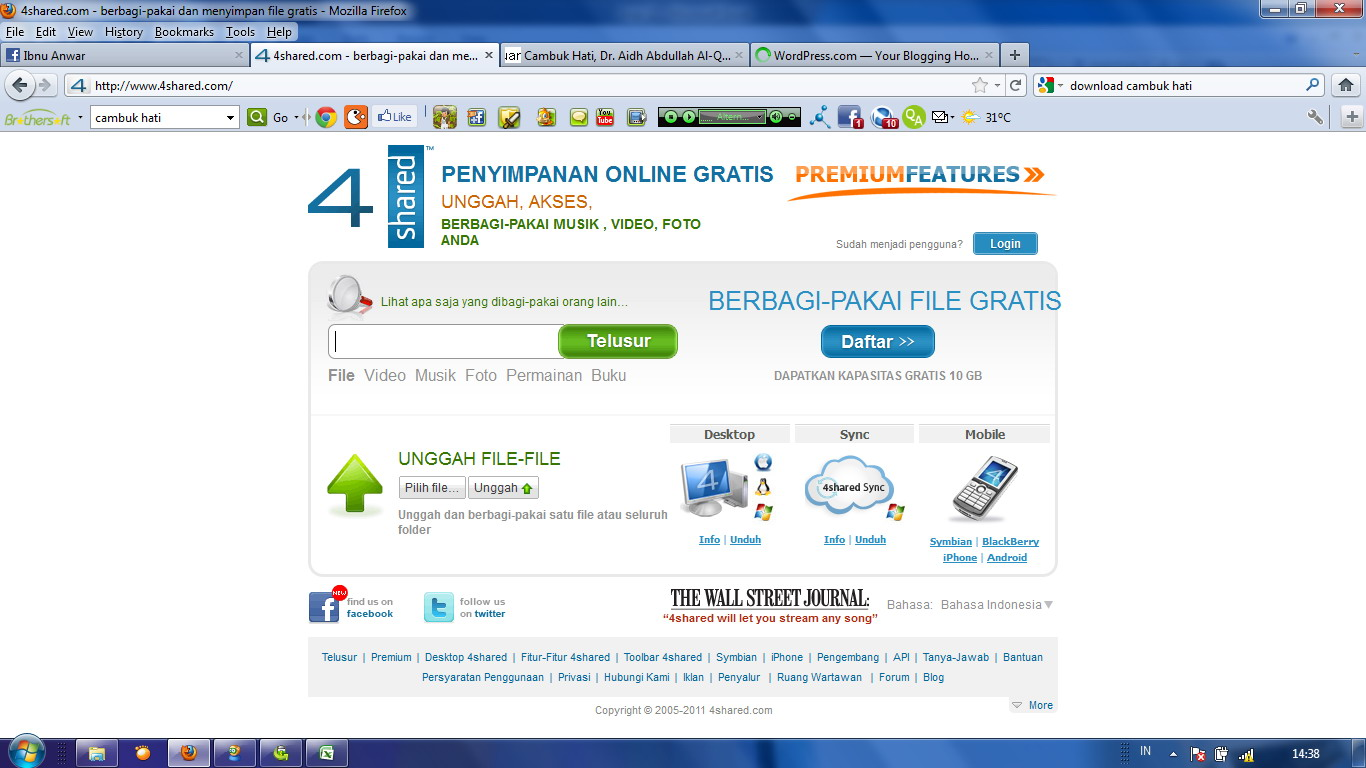Select the Foto search category
1366x768 pixels.
coord(481,375)
